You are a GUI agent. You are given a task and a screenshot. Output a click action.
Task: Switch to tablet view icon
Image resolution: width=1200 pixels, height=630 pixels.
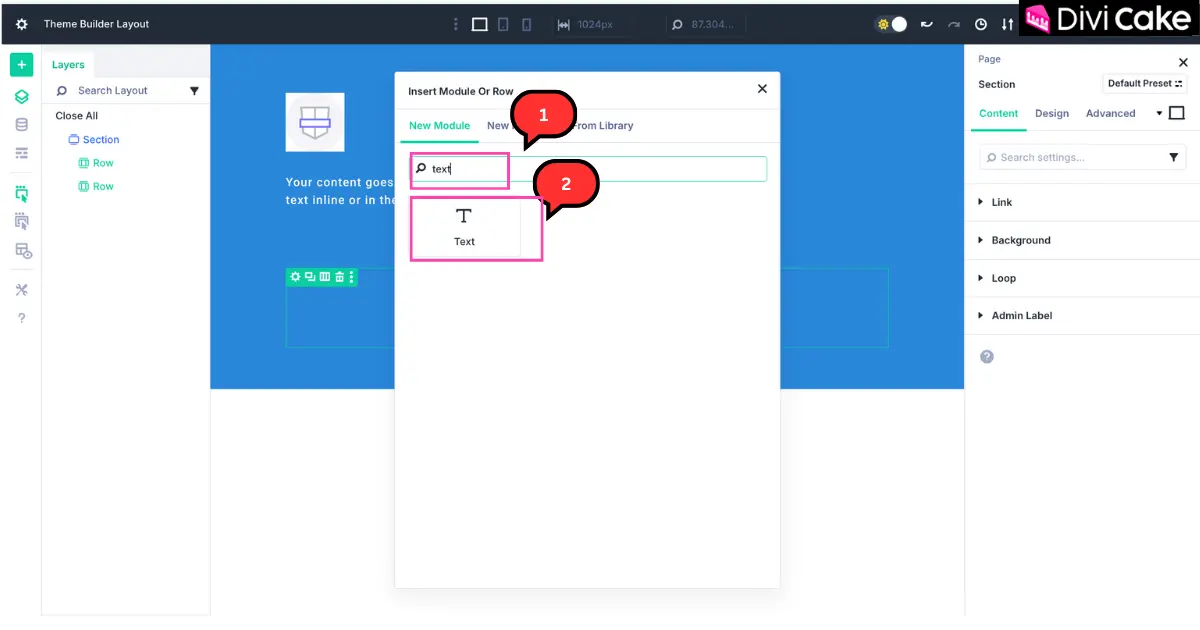tap(504, 24)
